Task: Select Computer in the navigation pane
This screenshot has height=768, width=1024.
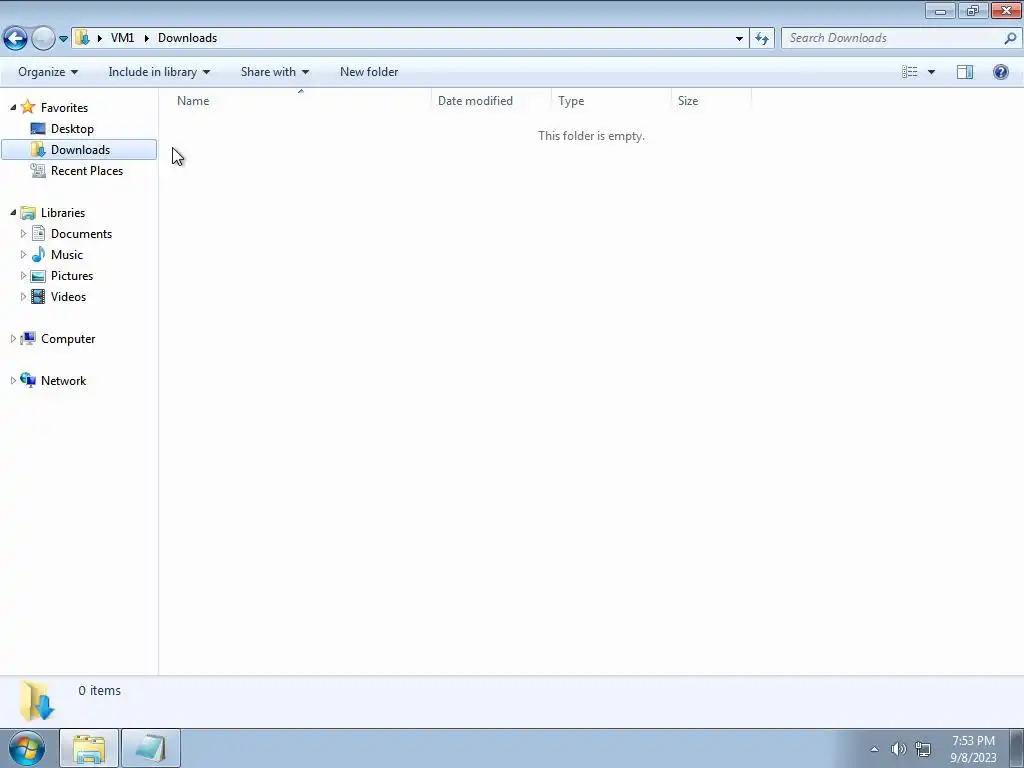Action: pyautogui.click(x=68, y=339)
